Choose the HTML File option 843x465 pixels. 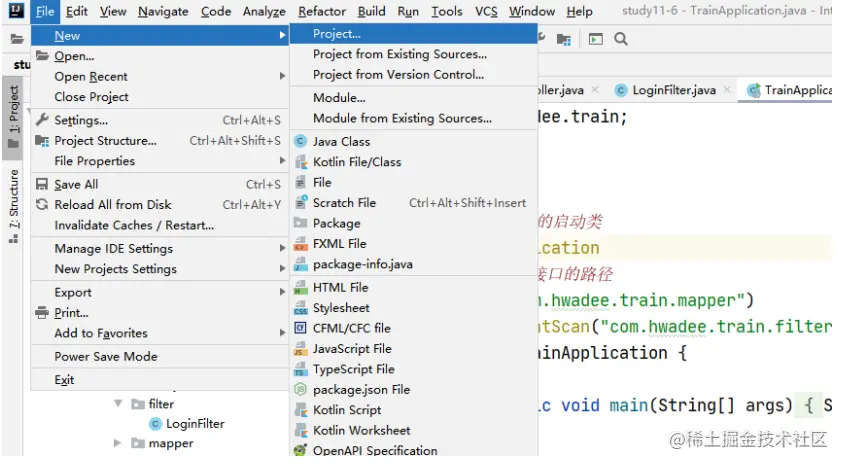click(x=340, y=287)
